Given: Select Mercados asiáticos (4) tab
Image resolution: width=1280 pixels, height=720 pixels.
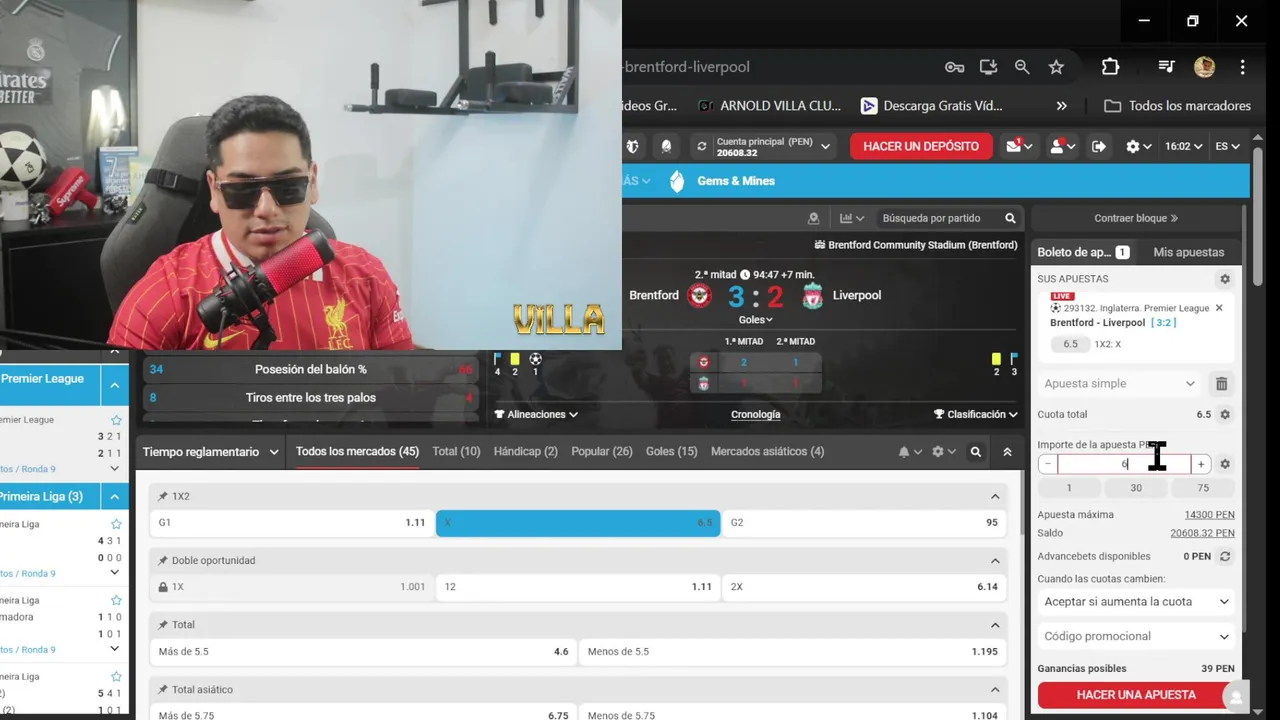Looking at the screenshot, I should [x=768, y=452].
